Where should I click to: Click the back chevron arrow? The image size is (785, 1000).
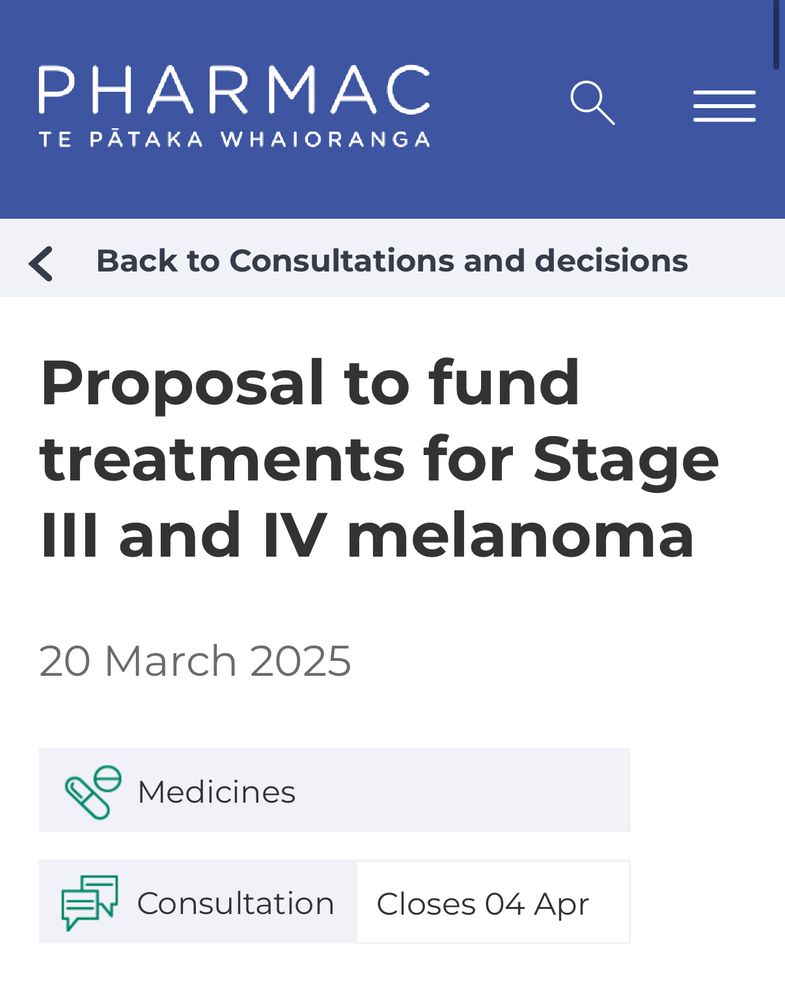click(x=41, y=263)
